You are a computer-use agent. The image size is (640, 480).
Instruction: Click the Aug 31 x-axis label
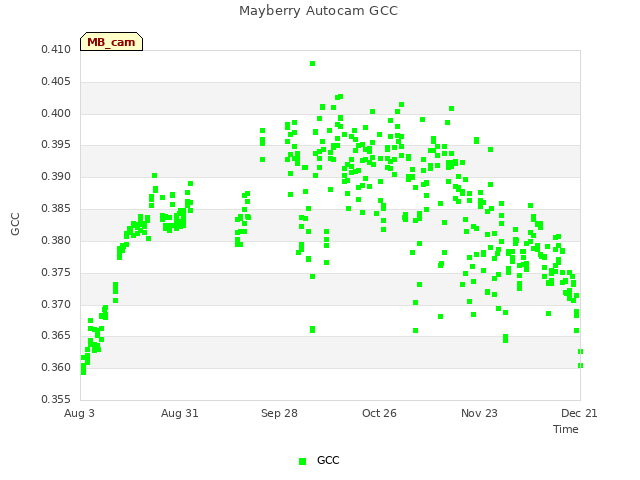point(180,413)
